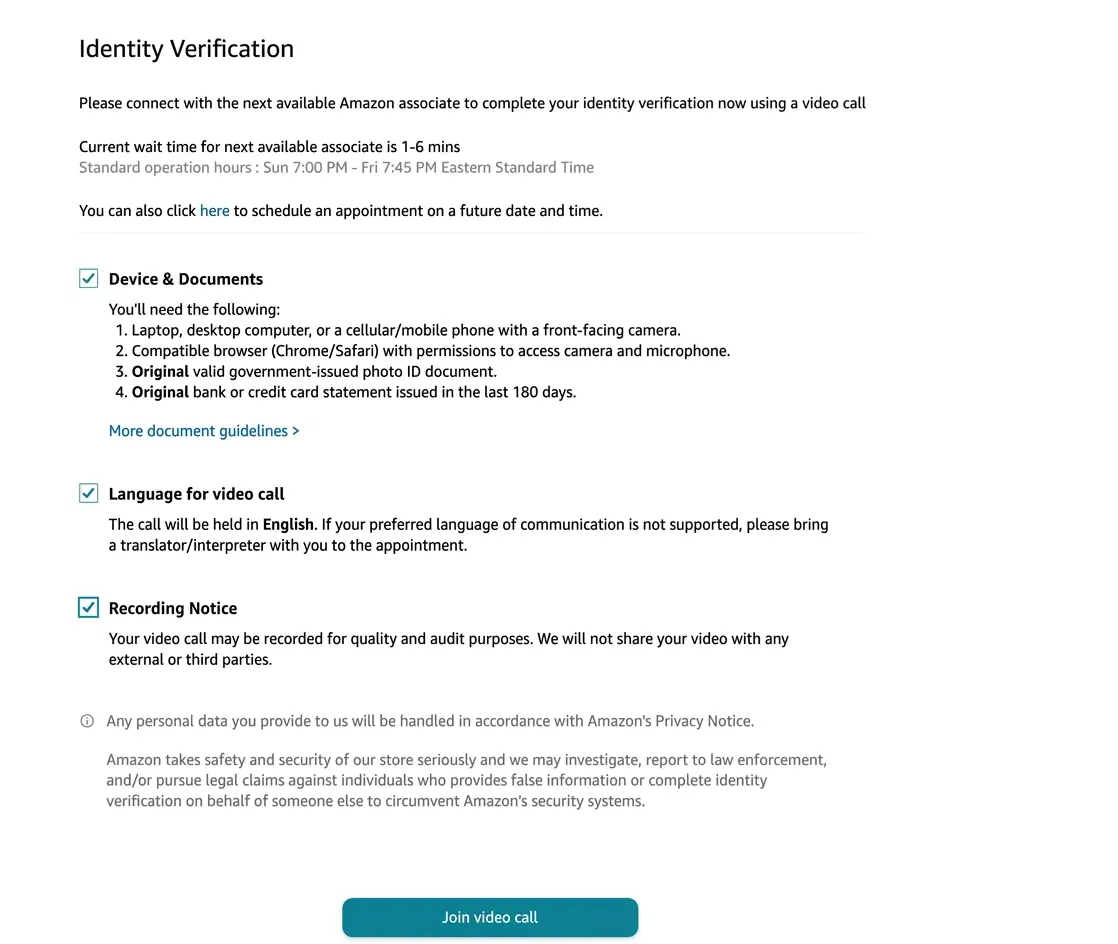Expand the Language for video call section
Screen dimensions: 1118x944
pos(196,493)
